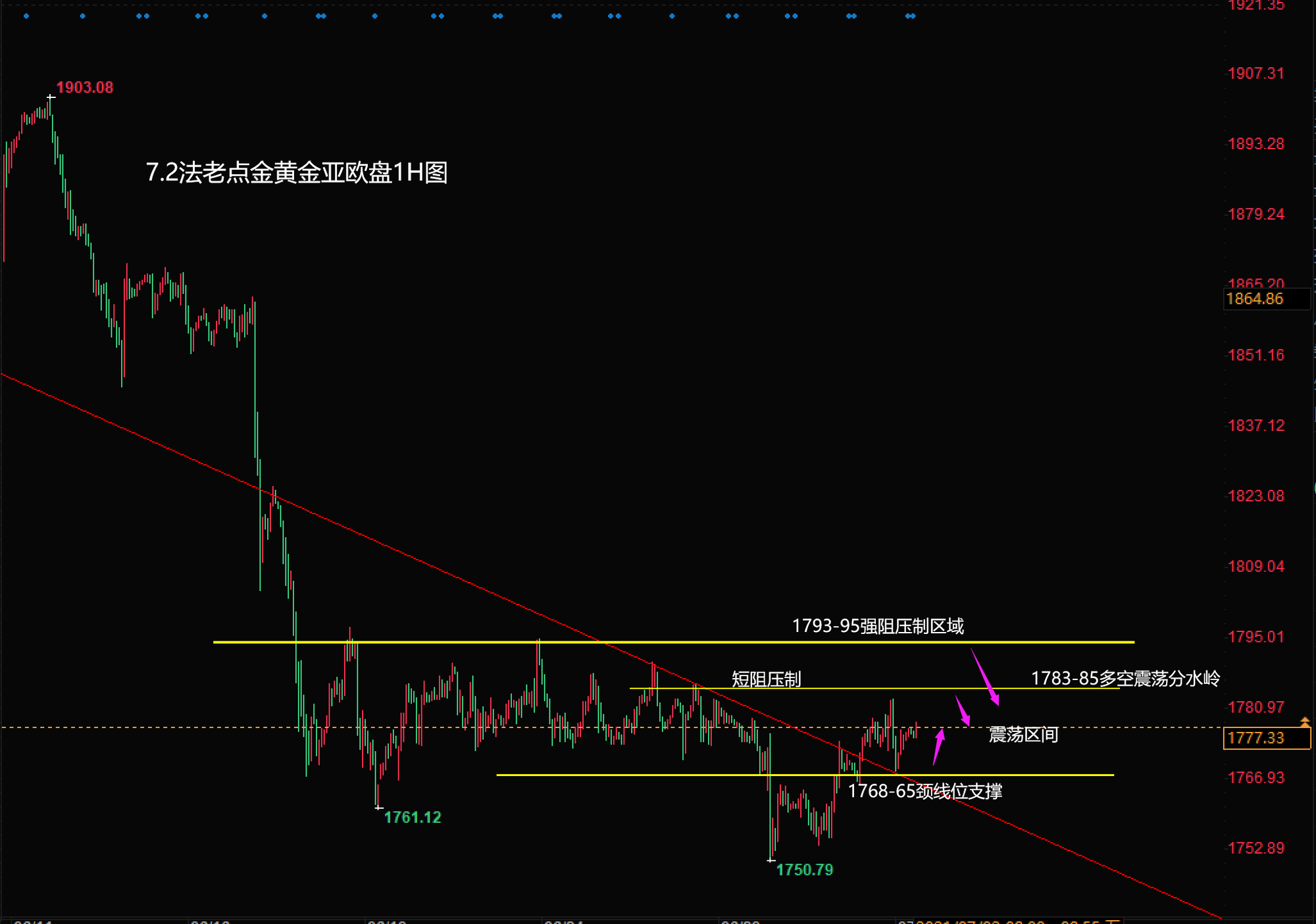Click the 短阻压制 text annotation
This screenshot has height=924, width=1316.
766,679
